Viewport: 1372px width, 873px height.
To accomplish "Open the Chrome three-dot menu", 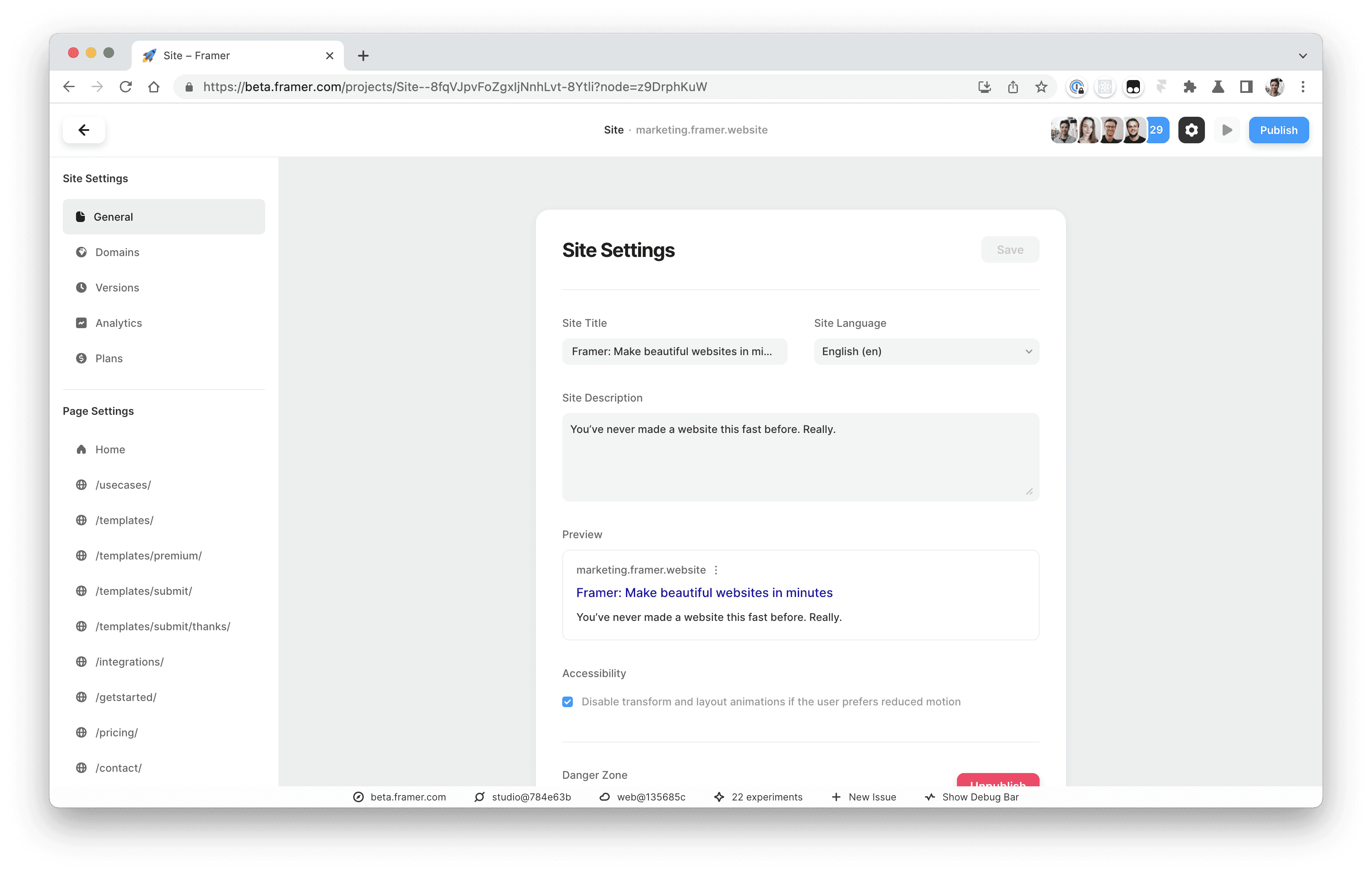I will [x=1303, y=87].
